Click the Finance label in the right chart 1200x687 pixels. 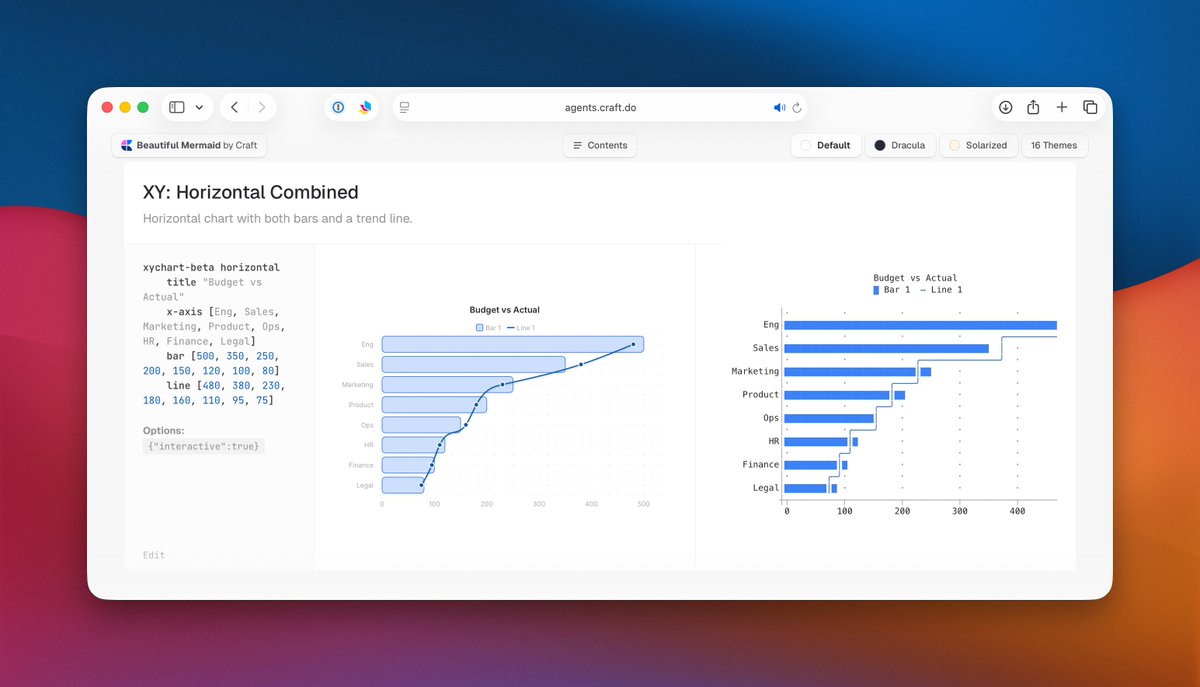coord(760,464)
